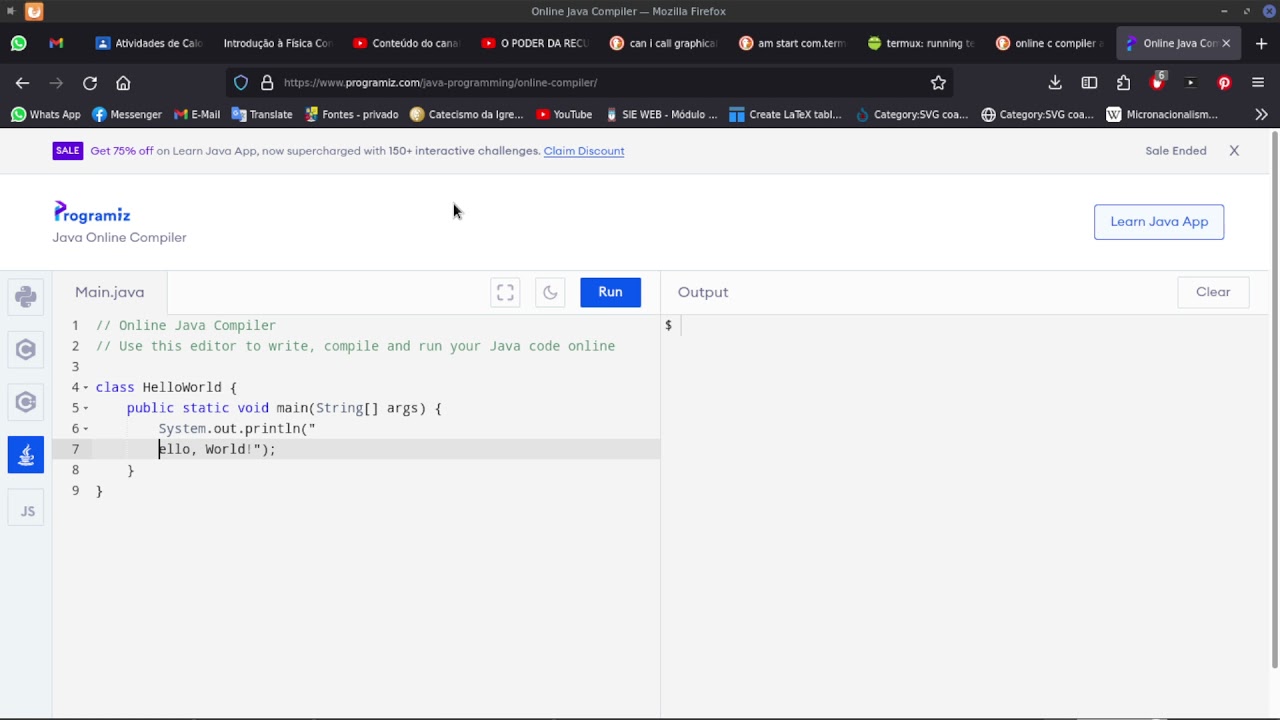Switch to pinned Gmail tab
Viewport: 1280px width, 720px height.
tap(56, 43)
